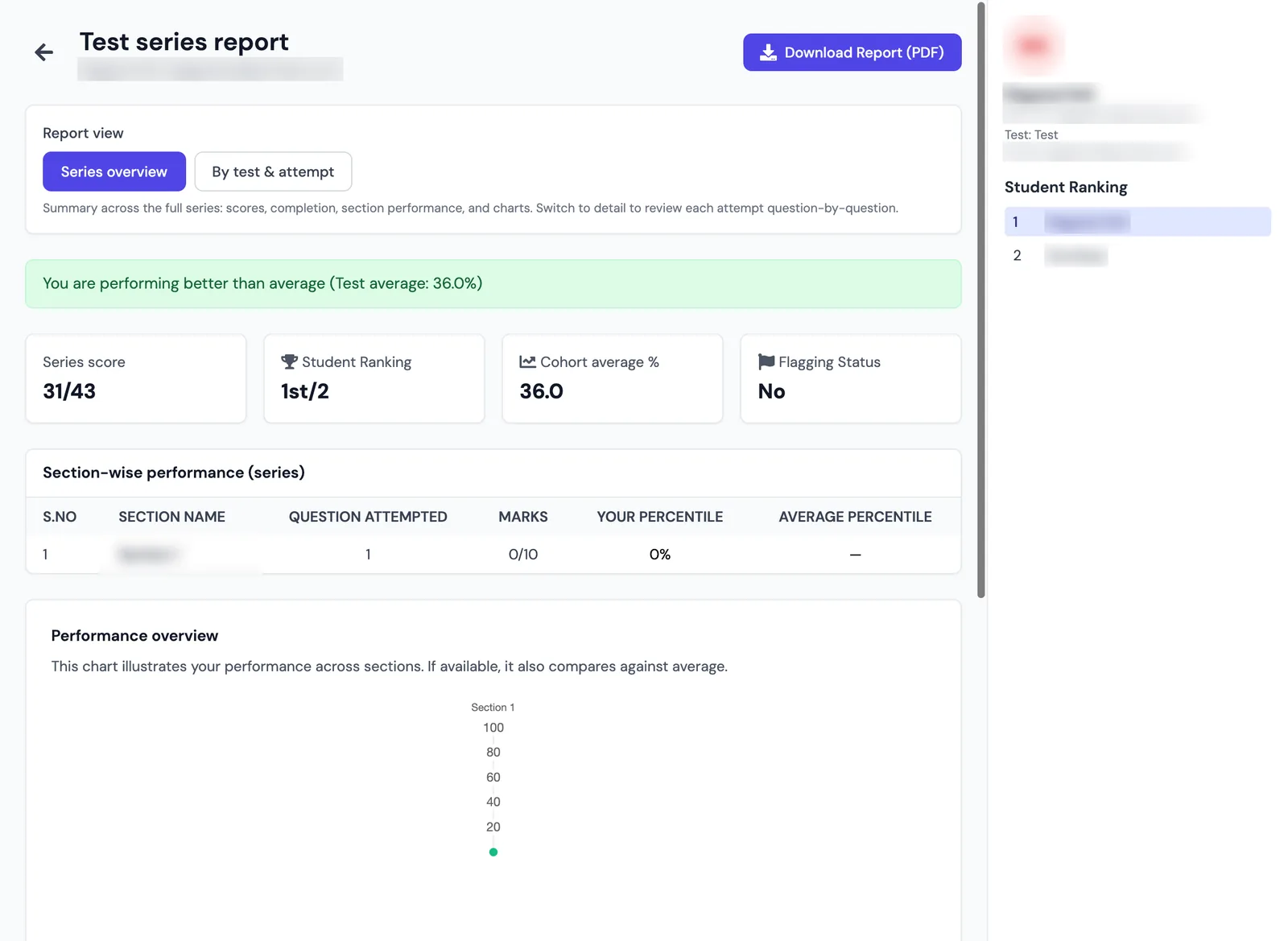Click the YOUR PERCENTILE column header
The width and height of the screenshot is (1288, 941).
[660, 517]
